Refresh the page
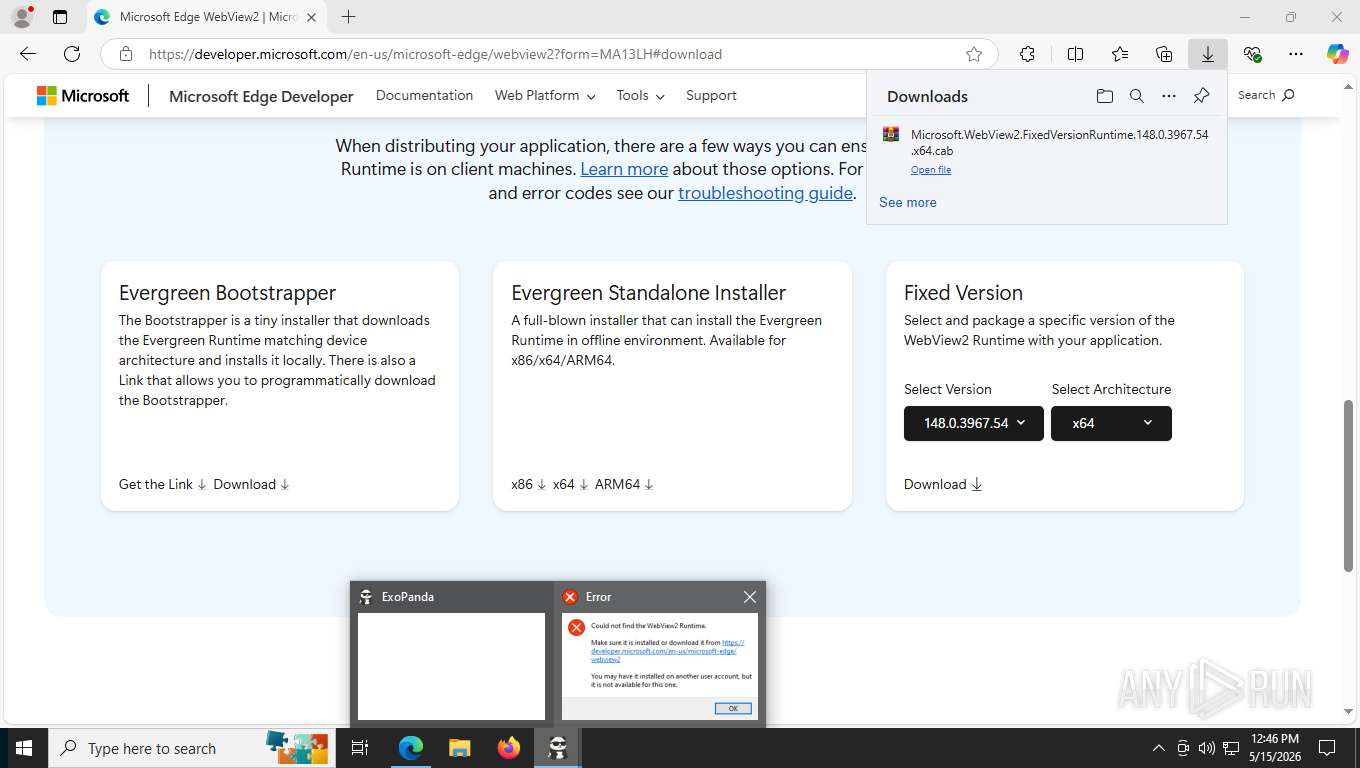 click(x=72, y=54)
